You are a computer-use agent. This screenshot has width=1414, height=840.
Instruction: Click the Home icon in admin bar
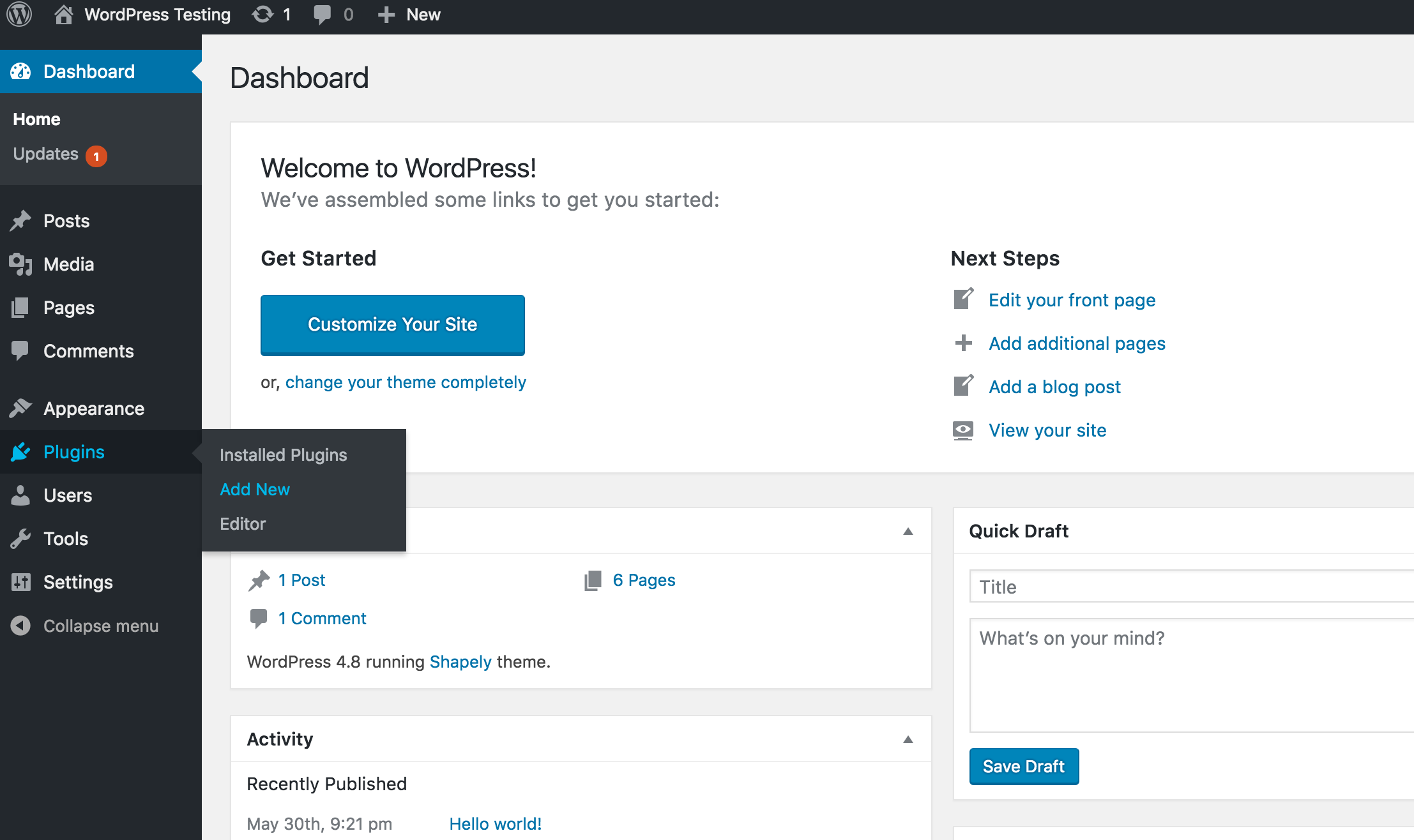coord(63,14)
